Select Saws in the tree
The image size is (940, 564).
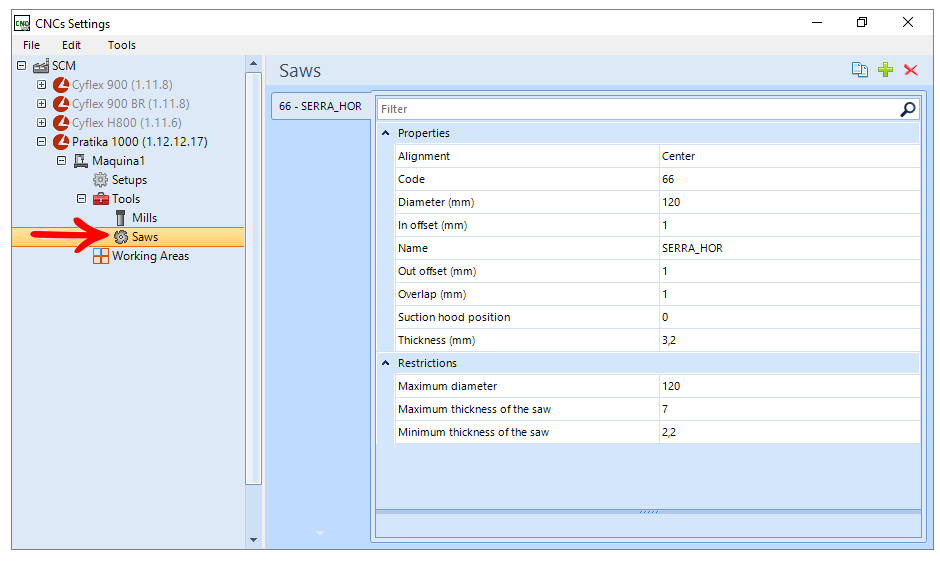coord(145,237)
